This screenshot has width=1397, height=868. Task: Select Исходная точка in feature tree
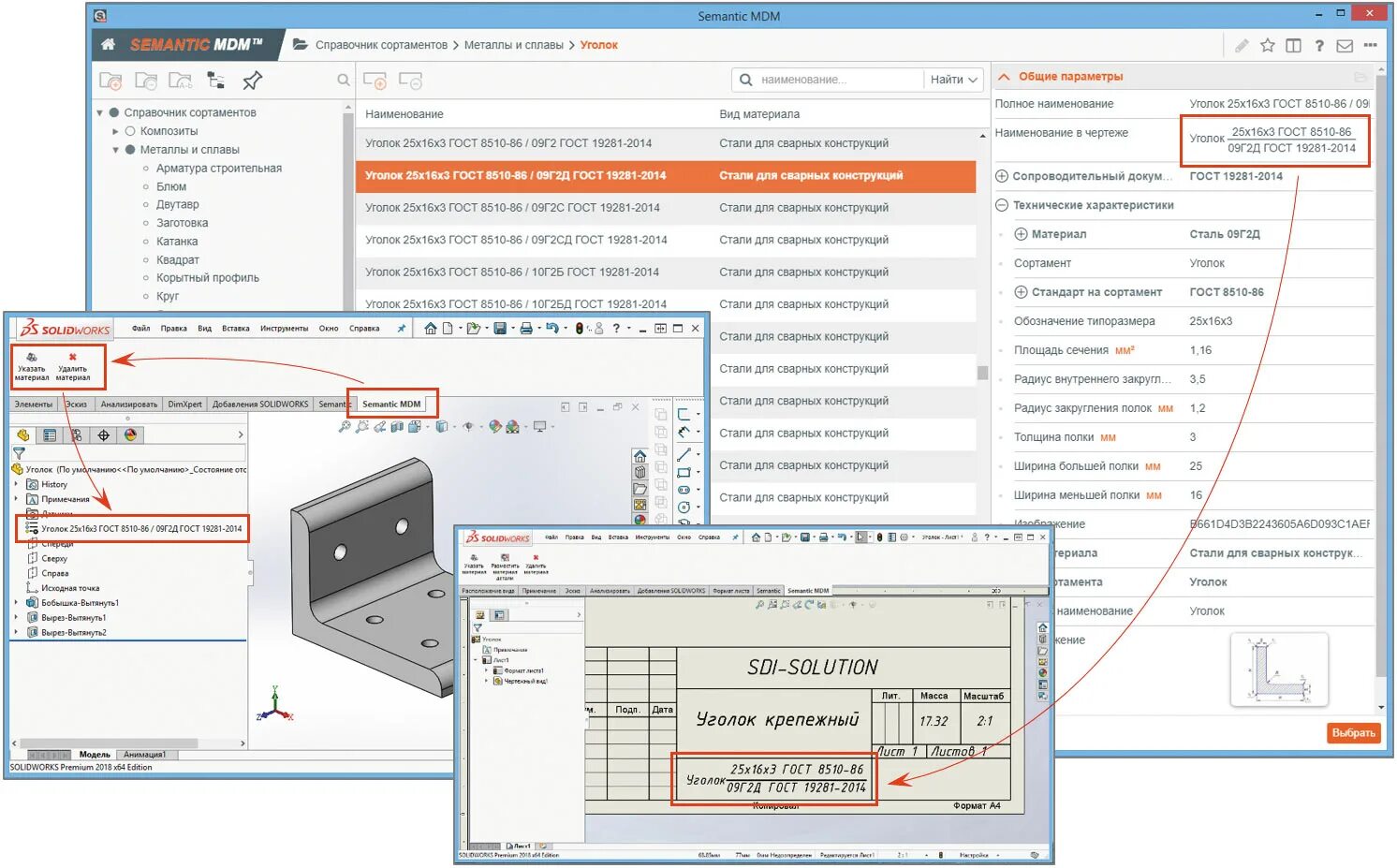70,588
